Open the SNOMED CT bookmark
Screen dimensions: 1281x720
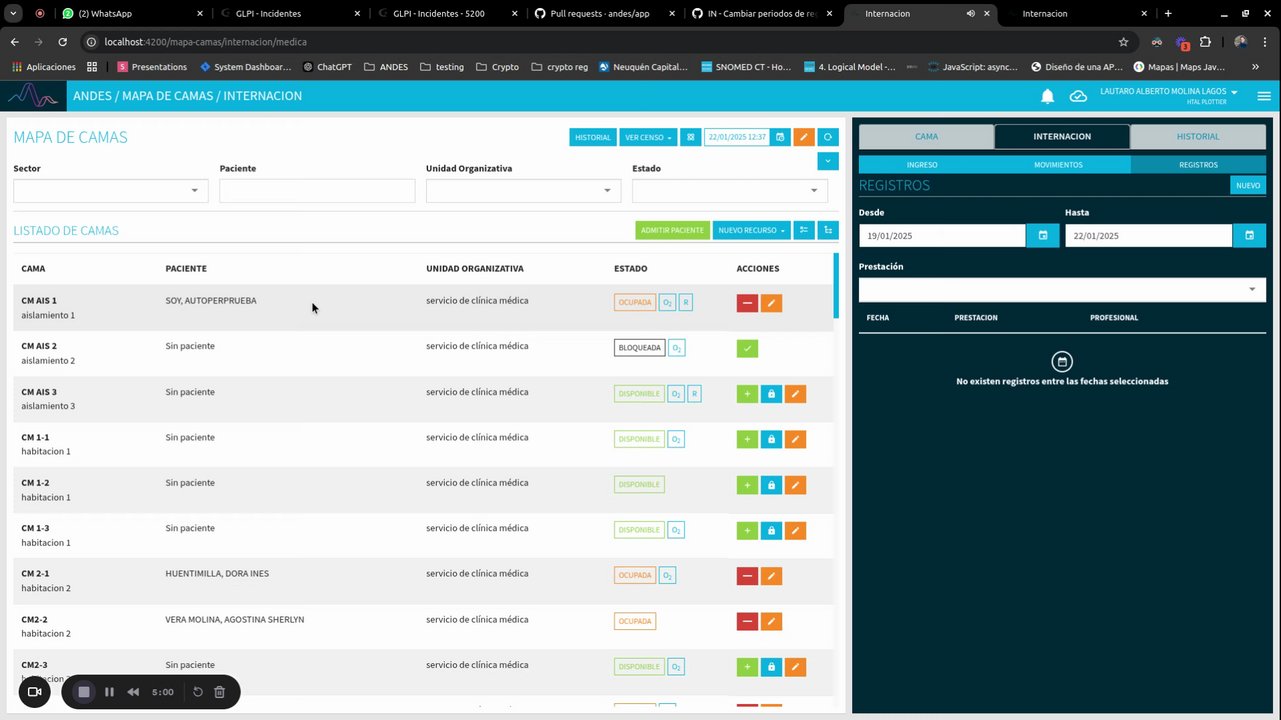pyautogui.click(x=746, y=67)
